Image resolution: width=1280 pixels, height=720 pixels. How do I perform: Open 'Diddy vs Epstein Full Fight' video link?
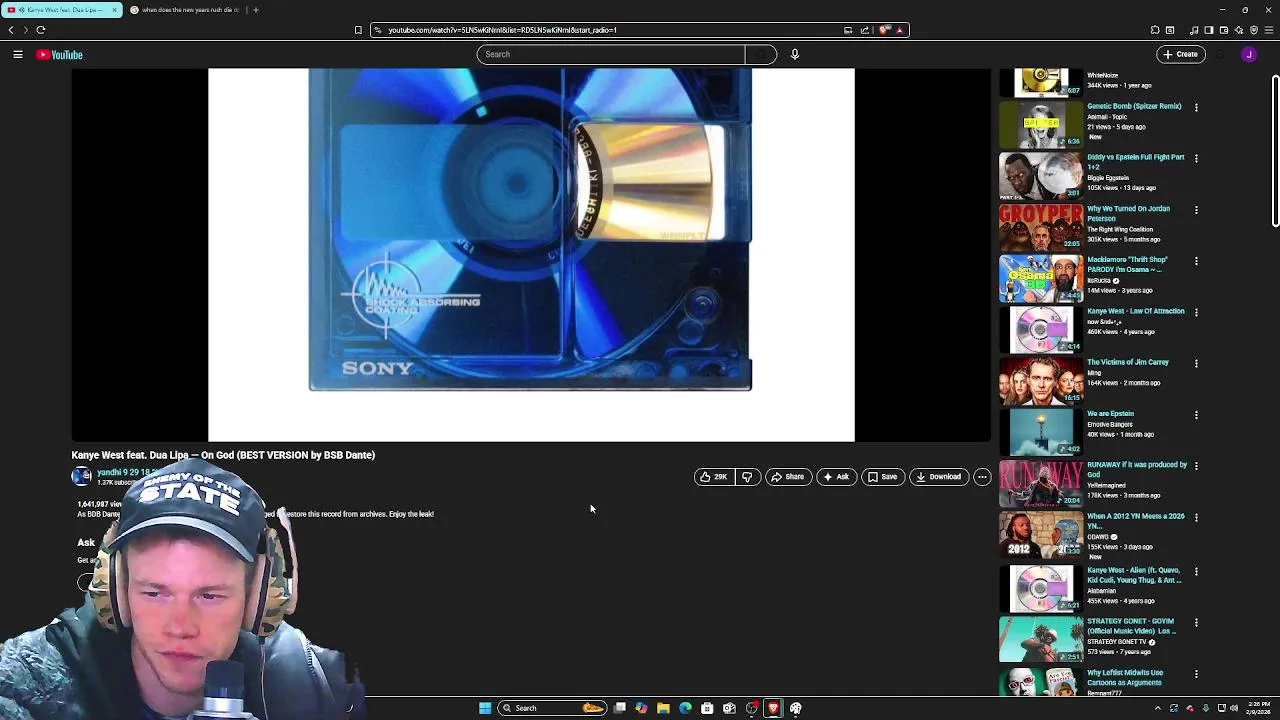[1135, 162]
